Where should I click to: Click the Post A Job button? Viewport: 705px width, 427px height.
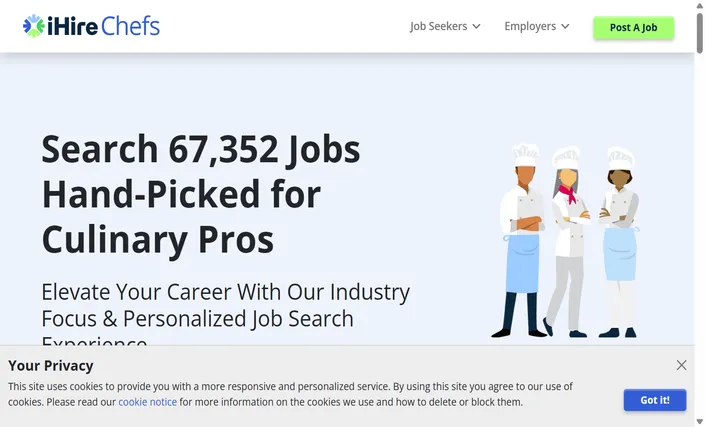pyautogui.click(x=634, y=27)
